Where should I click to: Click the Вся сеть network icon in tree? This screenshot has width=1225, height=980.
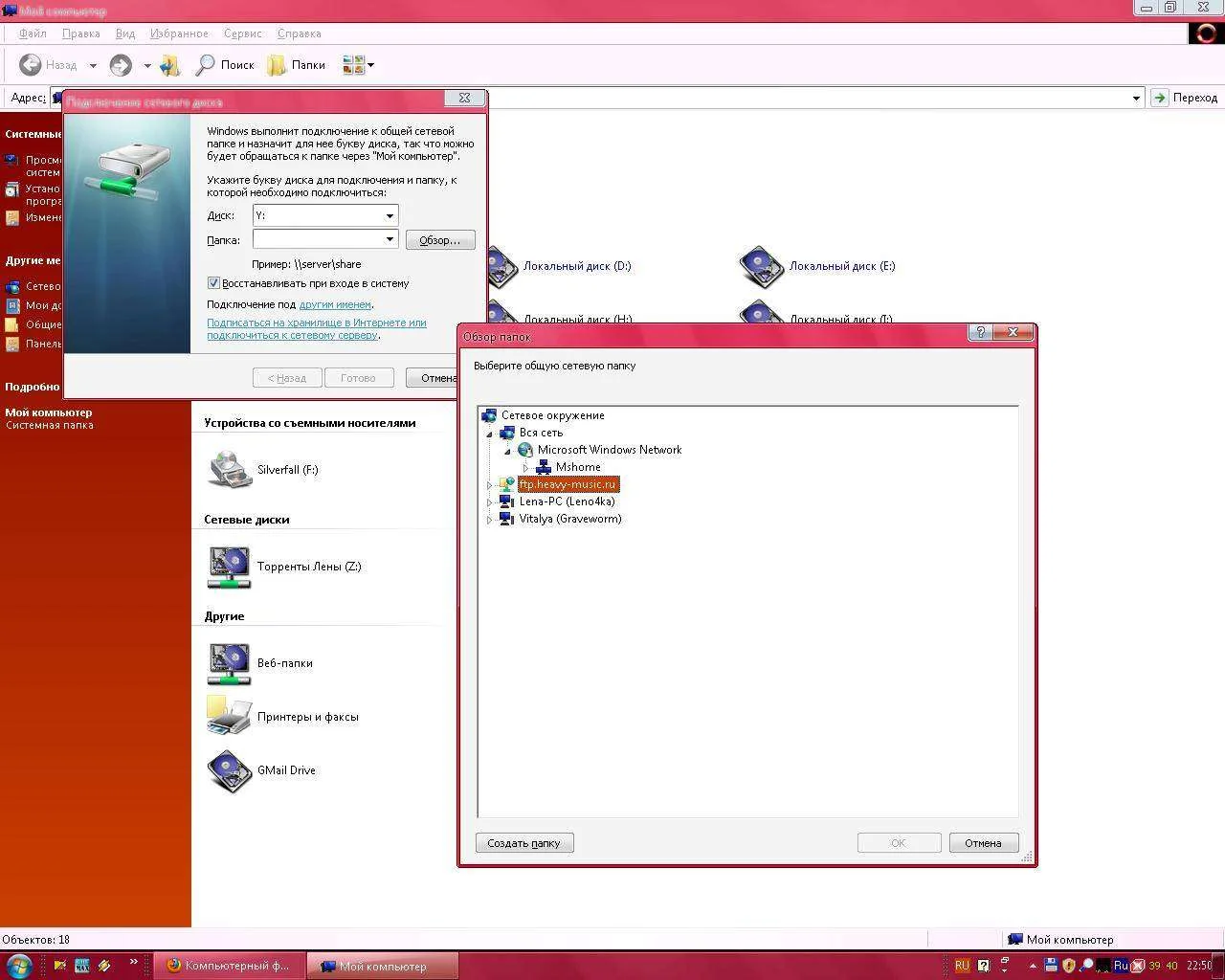[x=507, y=433]
